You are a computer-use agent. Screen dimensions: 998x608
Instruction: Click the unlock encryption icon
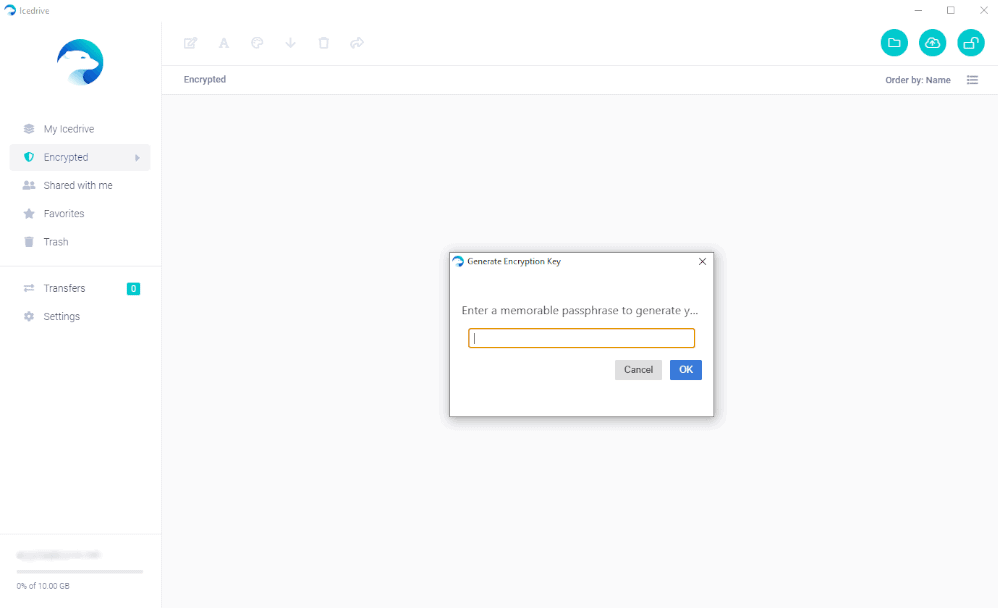(970, 43)
